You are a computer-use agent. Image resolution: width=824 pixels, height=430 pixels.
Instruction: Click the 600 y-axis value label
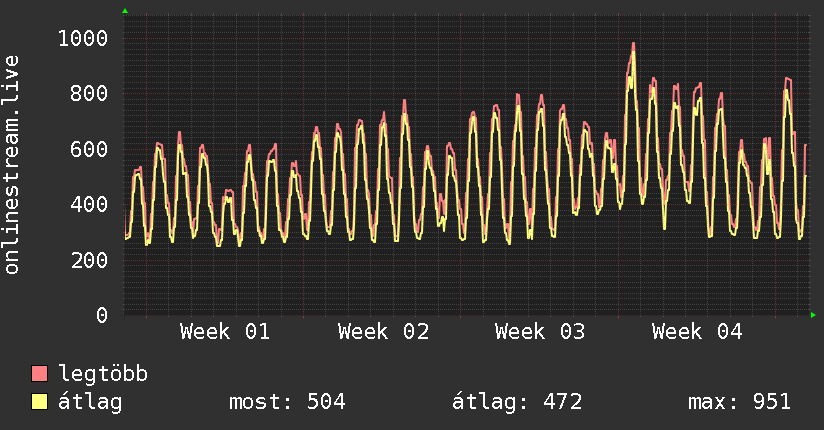tap(89, 149)
